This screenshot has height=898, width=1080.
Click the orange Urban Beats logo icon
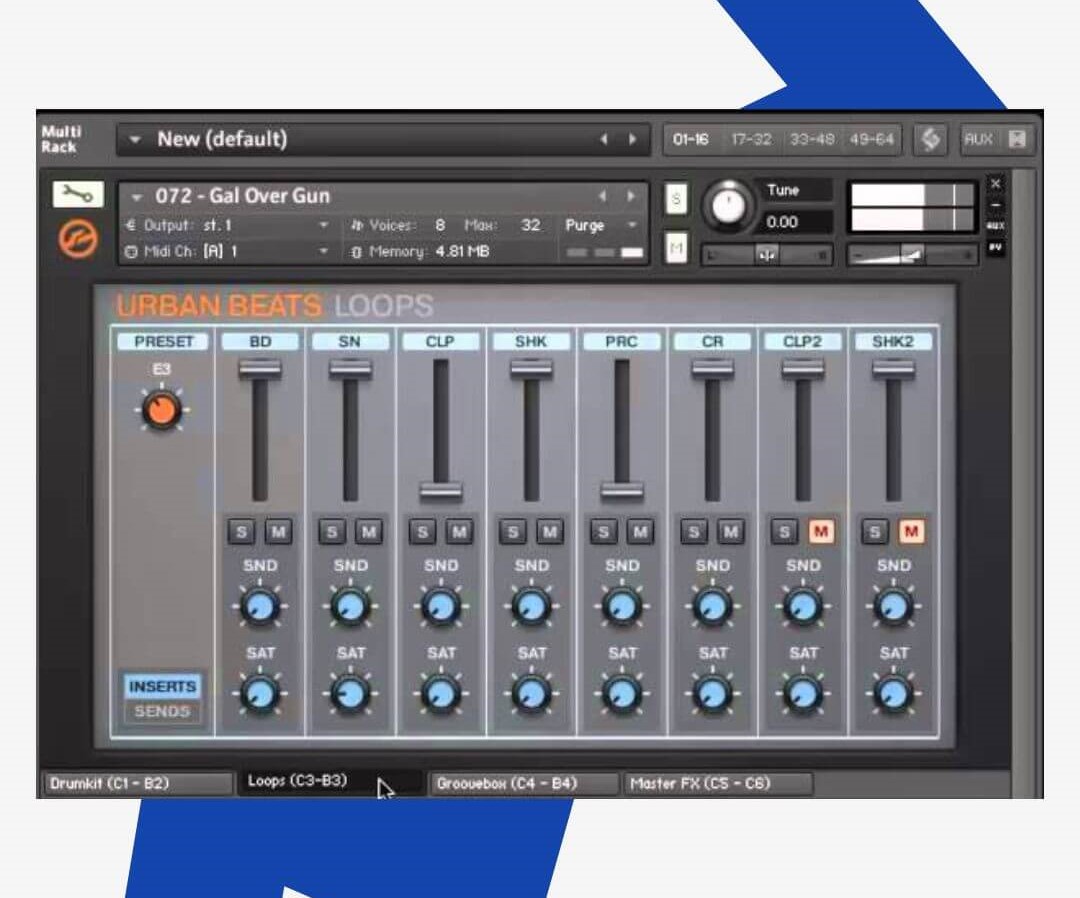tap(79, 241)
